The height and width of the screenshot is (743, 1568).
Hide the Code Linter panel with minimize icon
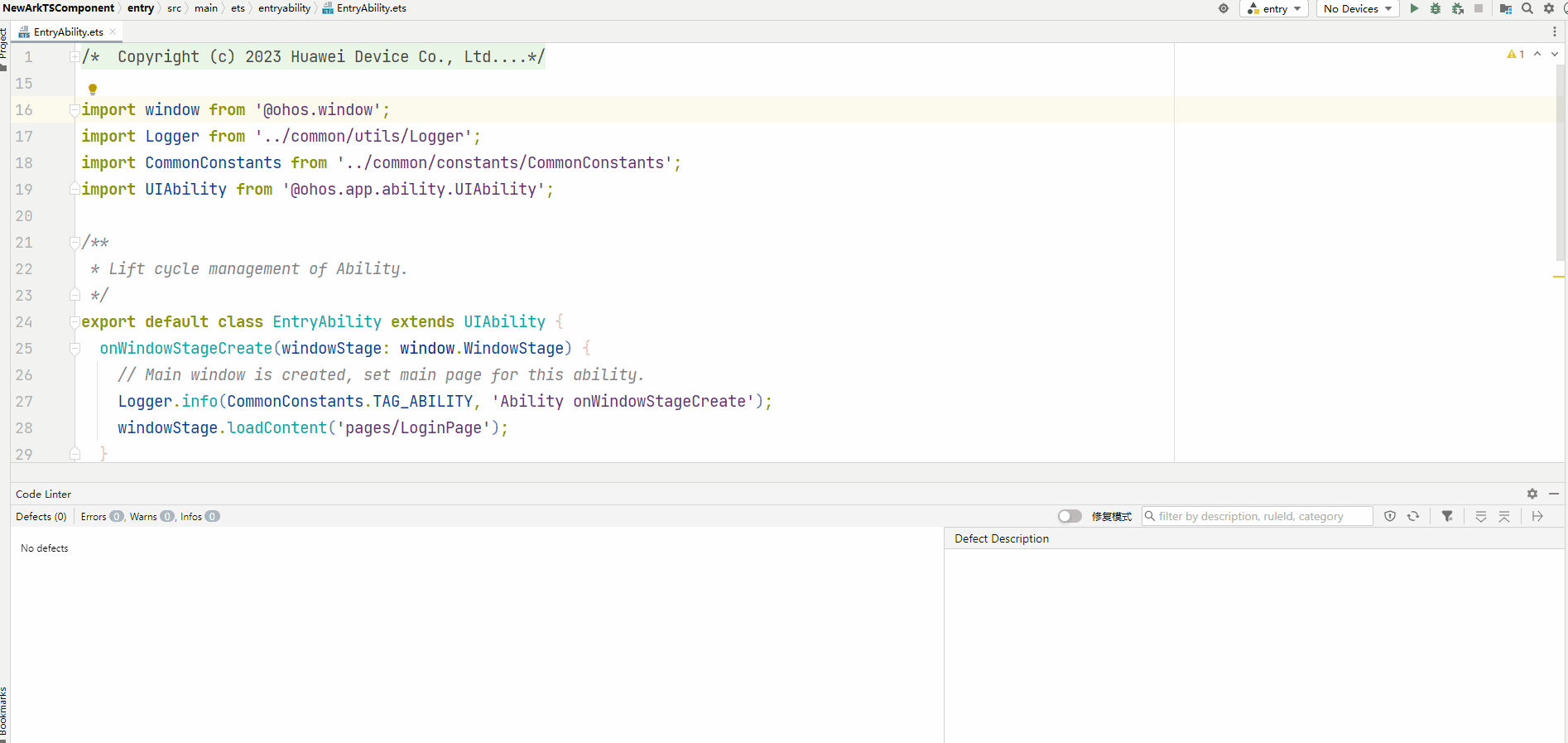tap(1554, 494)
